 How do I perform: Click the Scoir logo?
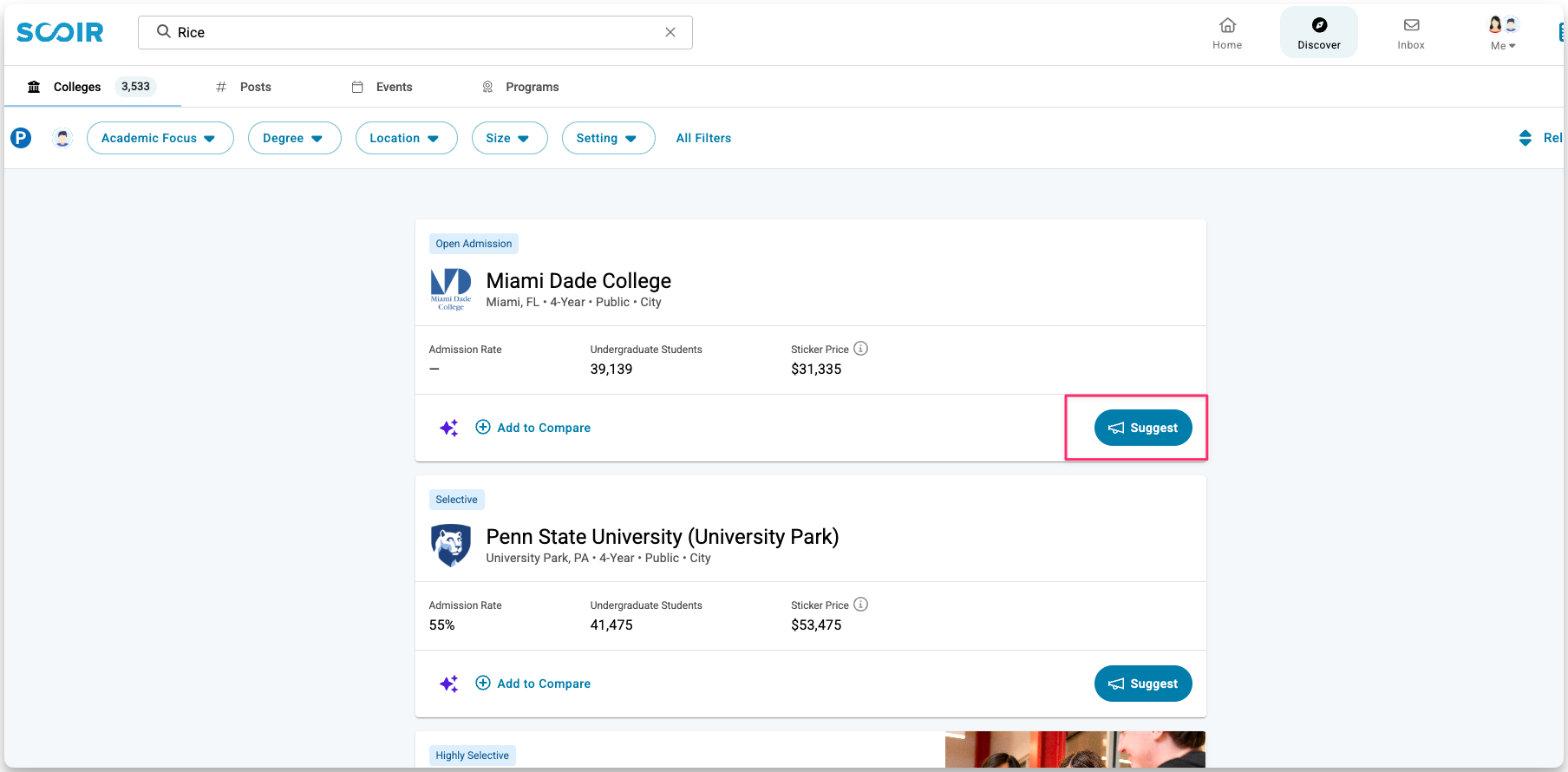coord(60,32)
